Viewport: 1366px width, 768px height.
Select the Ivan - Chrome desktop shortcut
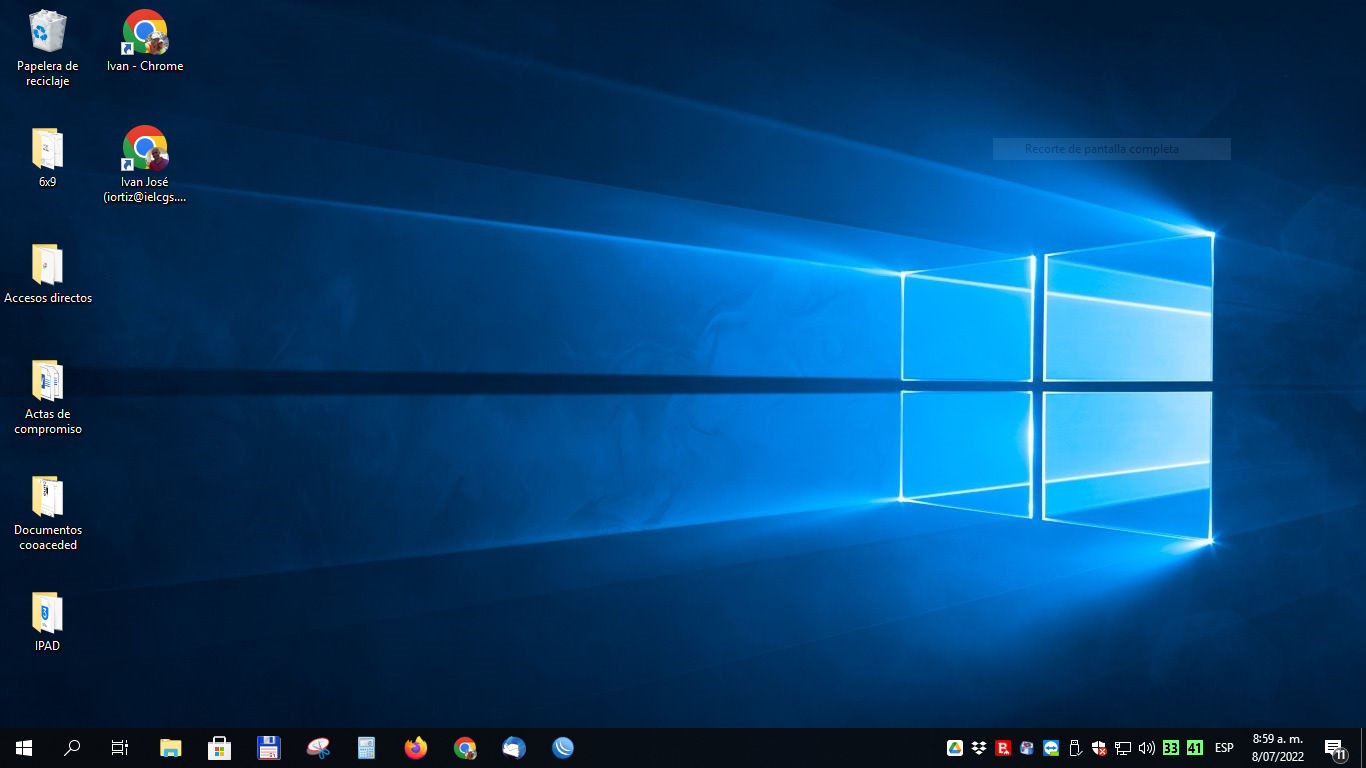pos(145,41)
